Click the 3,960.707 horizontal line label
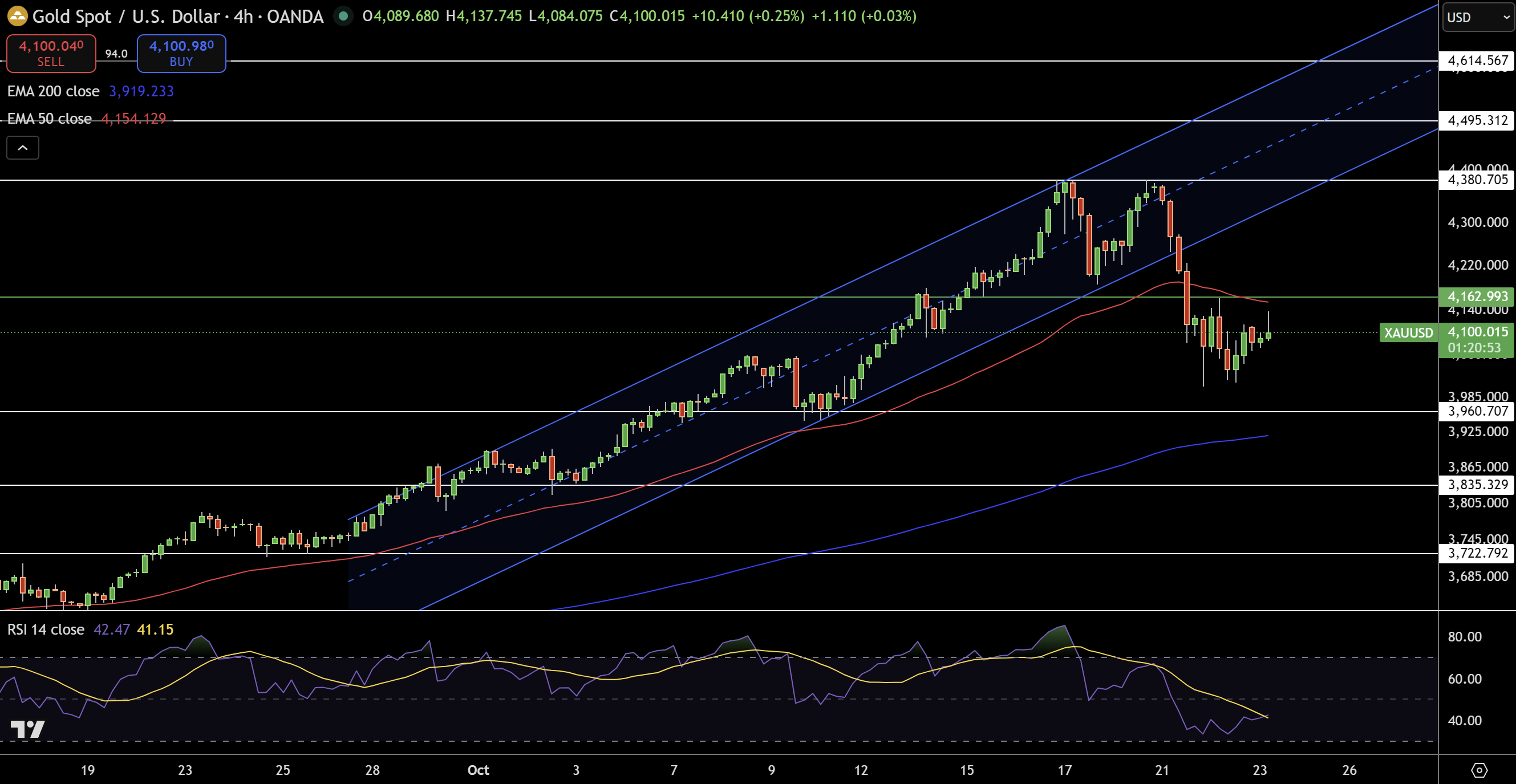This screenshot has width=1516, height=784. pyautogui.click(x=1477, y=411)
